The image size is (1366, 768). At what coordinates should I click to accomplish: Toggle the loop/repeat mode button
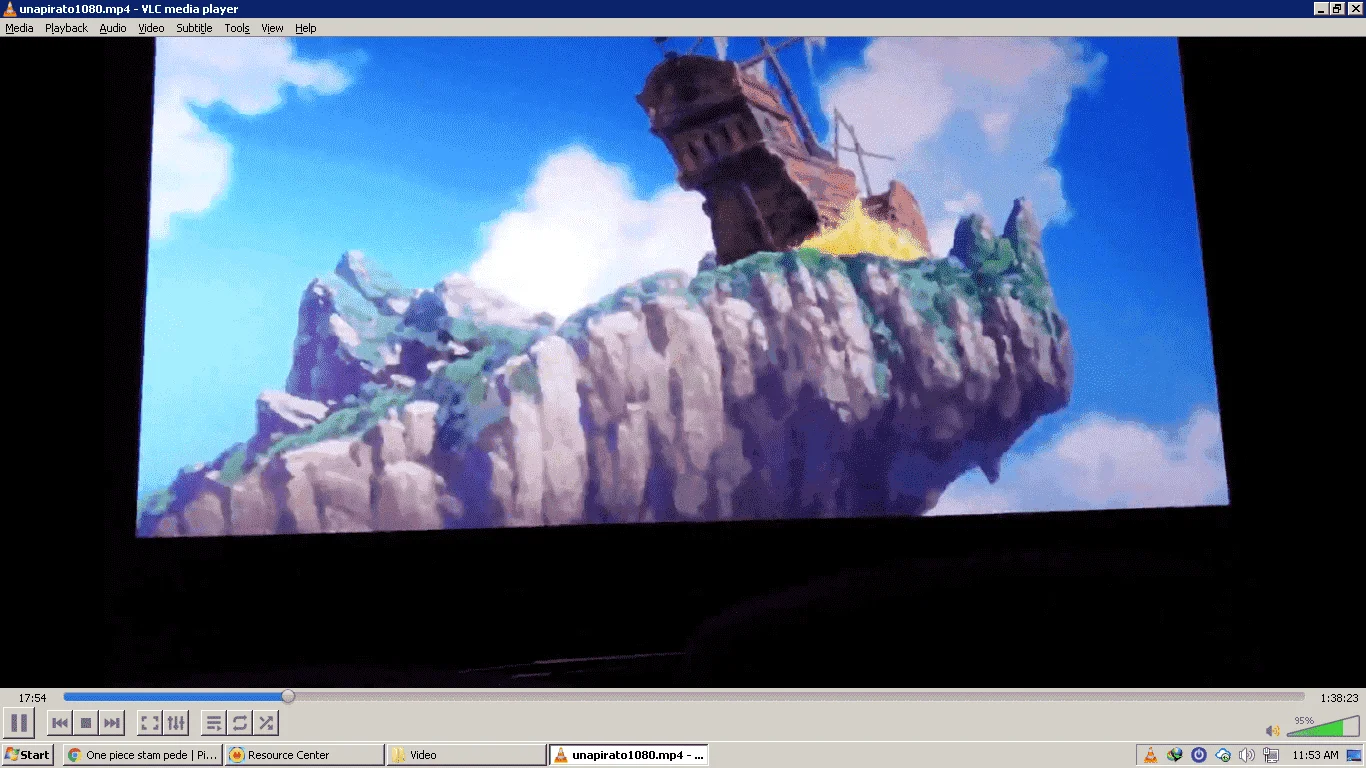point(240,722)
